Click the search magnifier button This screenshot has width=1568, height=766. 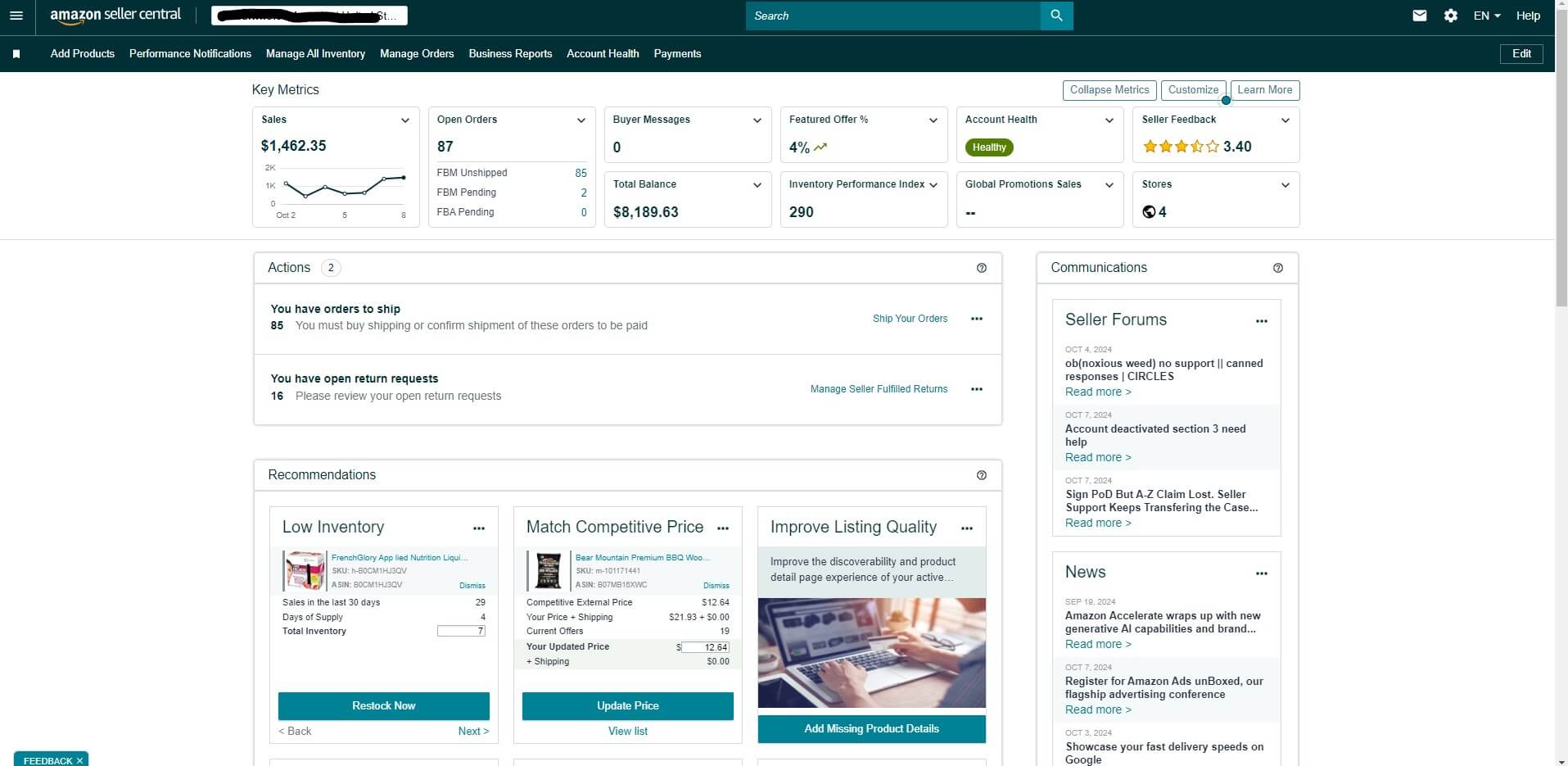coord(1056,16)
